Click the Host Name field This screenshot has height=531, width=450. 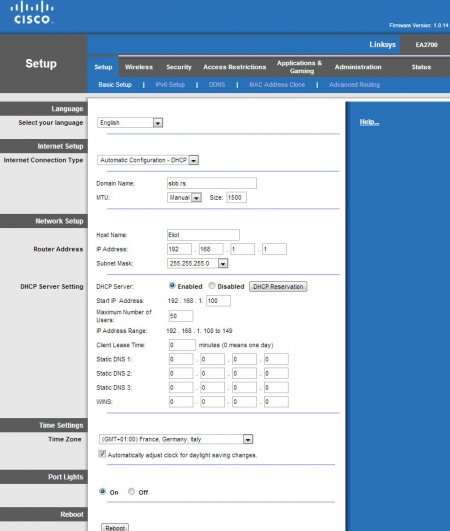coord(203,235)
